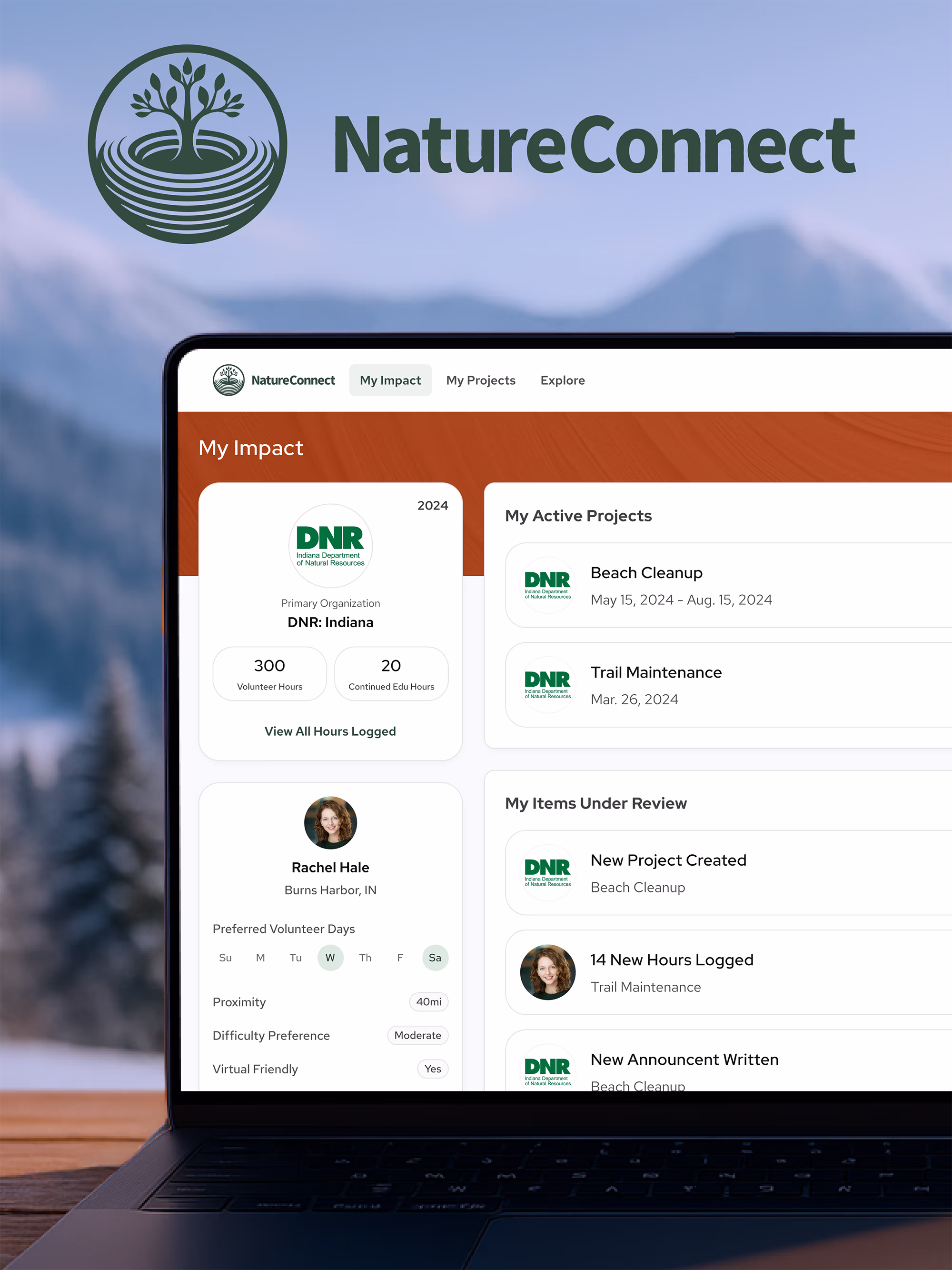Click the My Impact page heading
Screen dimensions: 952x1270
(251, 448)
